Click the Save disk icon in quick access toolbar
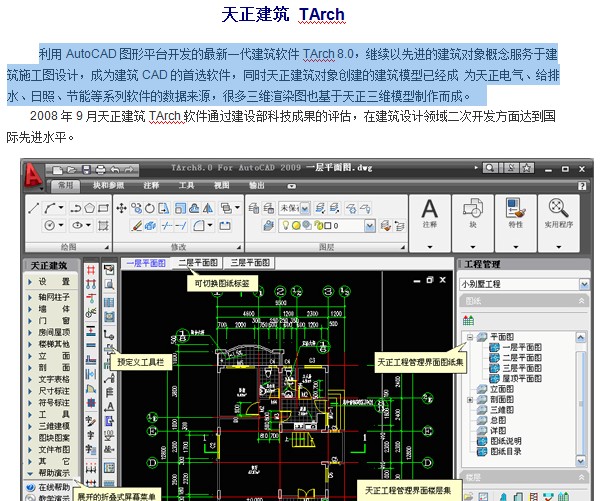Image resolution: width=606 pixels, height=501 pixels. [86, 169]
